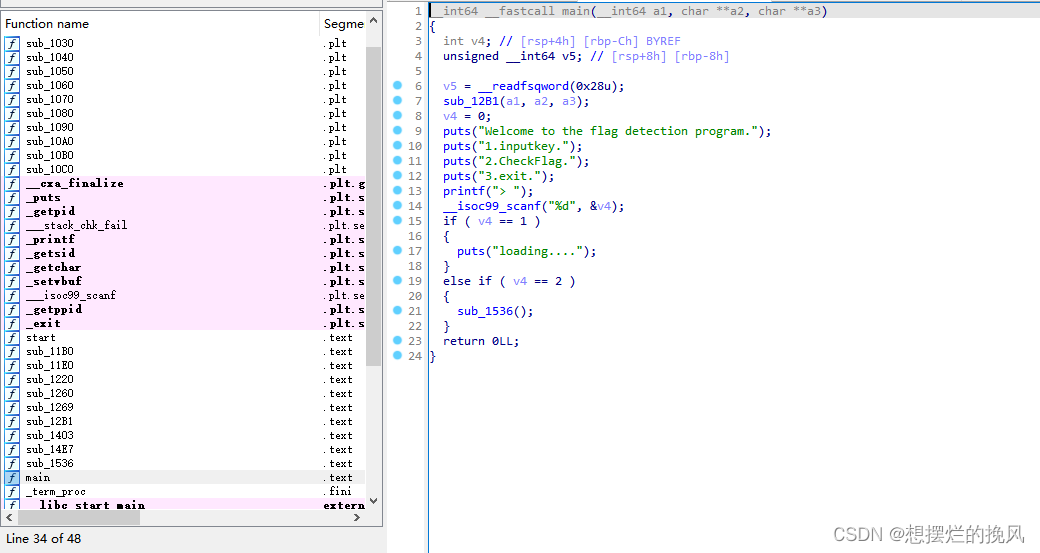Screen dimensions: 1040x553
Task: Select sub_1050 in the function list
Action: pyautogui.click(x=50, y=71)
